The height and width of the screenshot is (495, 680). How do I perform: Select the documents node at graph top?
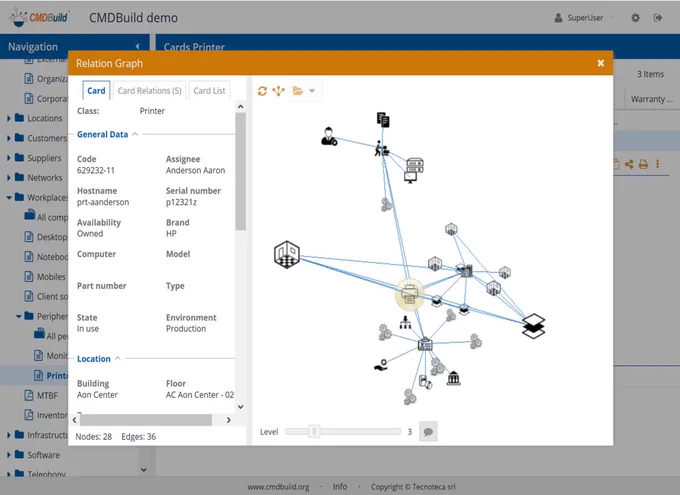tap(383, 119)
